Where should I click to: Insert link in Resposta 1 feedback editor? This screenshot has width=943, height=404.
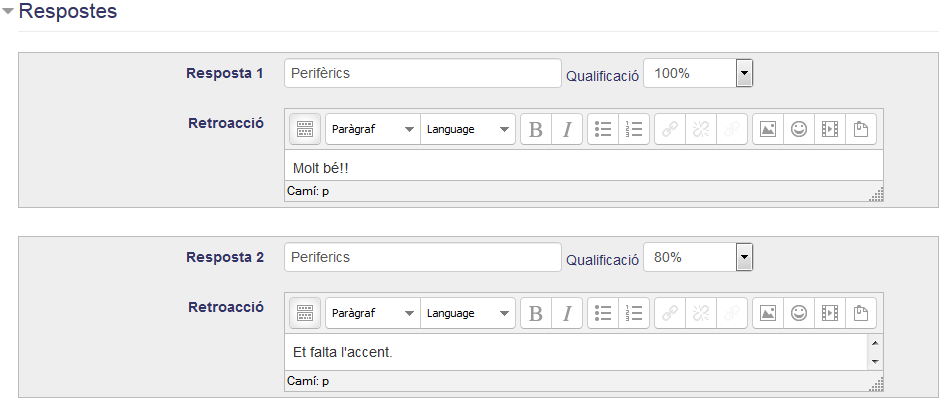(670, 129)
